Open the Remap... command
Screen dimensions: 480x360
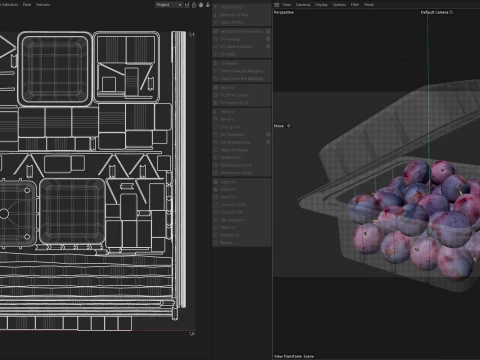pos(242,243)
